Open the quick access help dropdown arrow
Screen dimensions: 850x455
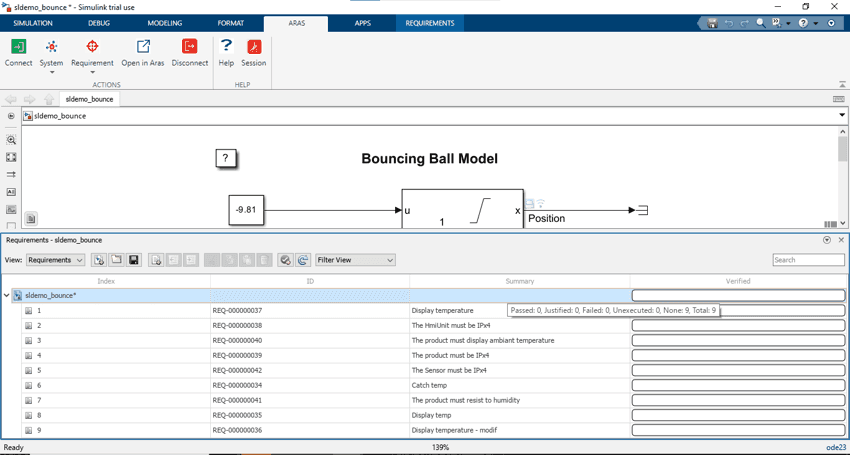click(x=815, y=23)
